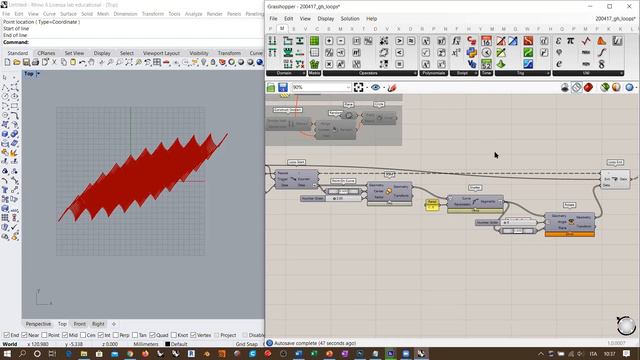640x360 pixels.
Task: Click the light bulb icon in Rhino toolbar
Action: 204,62
